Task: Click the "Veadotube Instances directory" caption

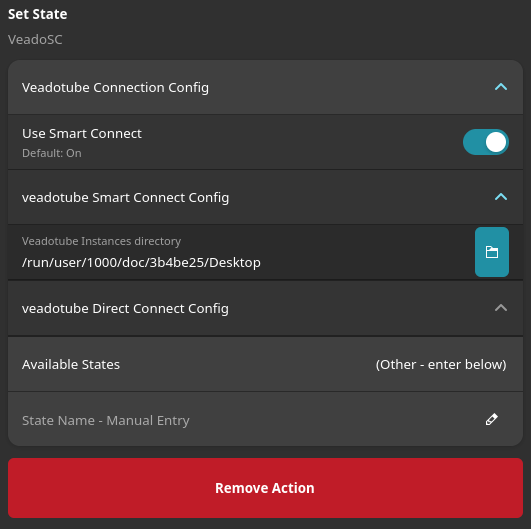Action: 101,241
